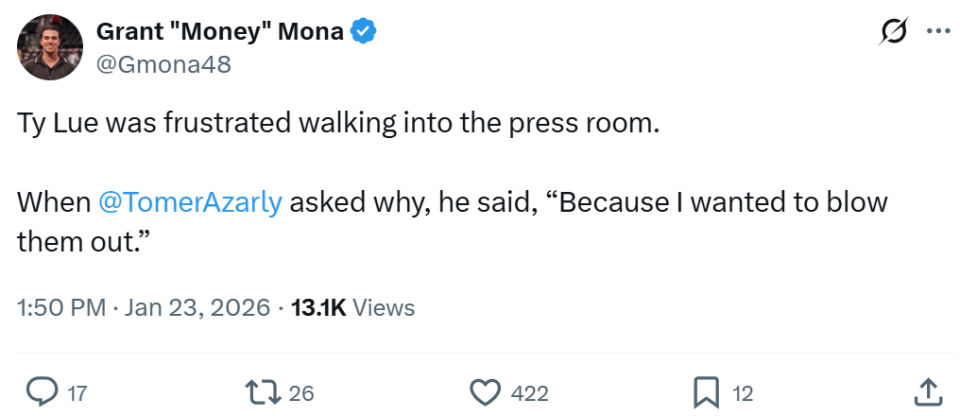The height and width of the screenshot is (416, 960).
Task: Click the repost count 26
Action: click(301, 394)
